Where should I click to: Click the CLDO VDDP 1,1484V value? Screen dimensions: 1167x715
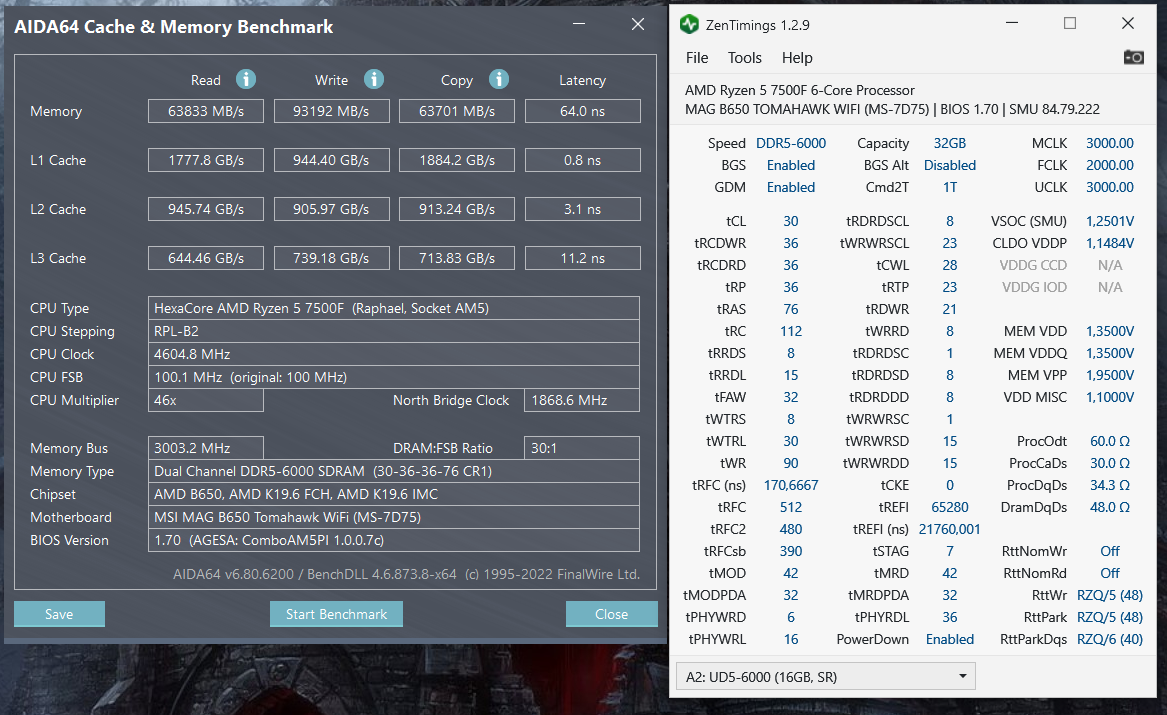(1110, 243)
